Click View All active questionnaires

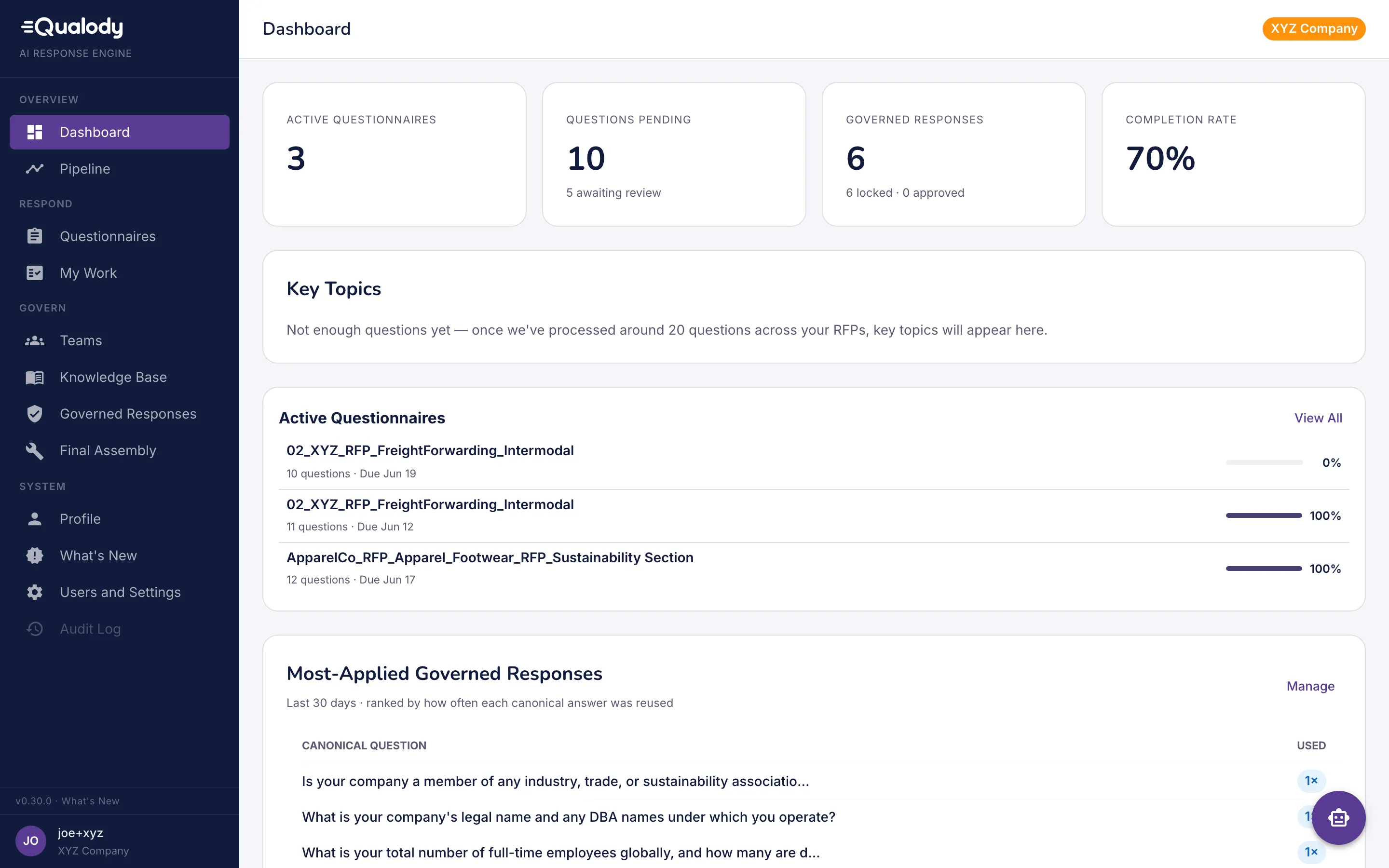1318,418
